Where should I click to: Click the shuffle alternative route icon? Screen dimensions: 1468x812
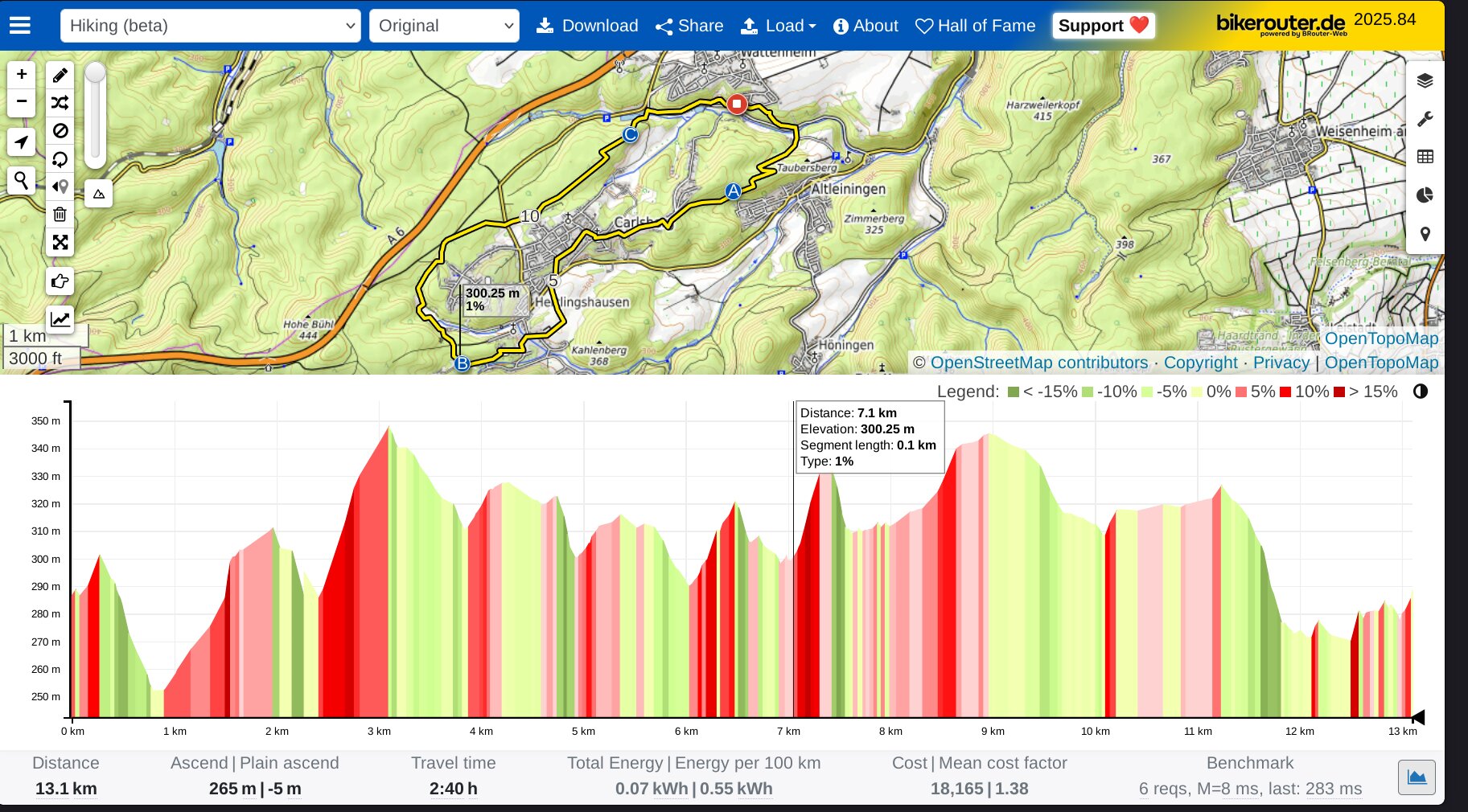(x=60, y=103)
